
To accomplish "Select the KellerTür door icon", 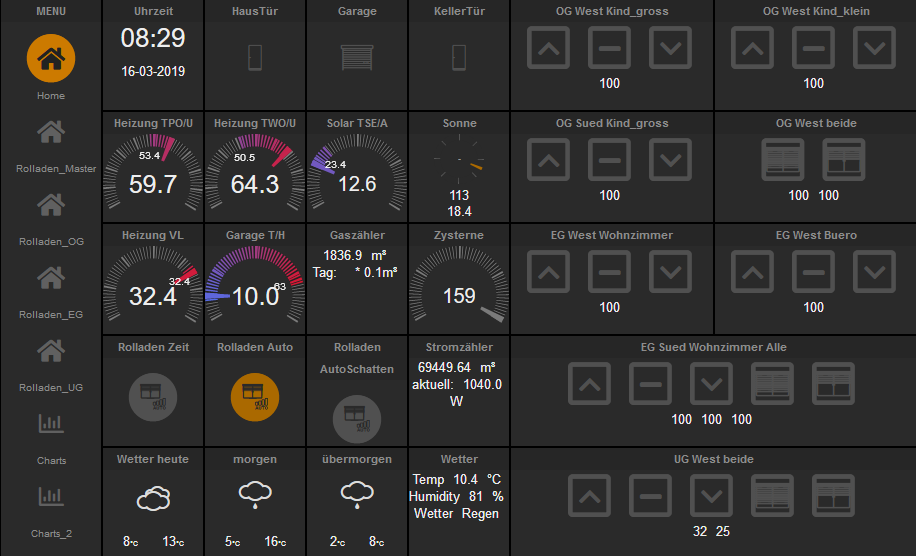I will (x=459, y=58).
